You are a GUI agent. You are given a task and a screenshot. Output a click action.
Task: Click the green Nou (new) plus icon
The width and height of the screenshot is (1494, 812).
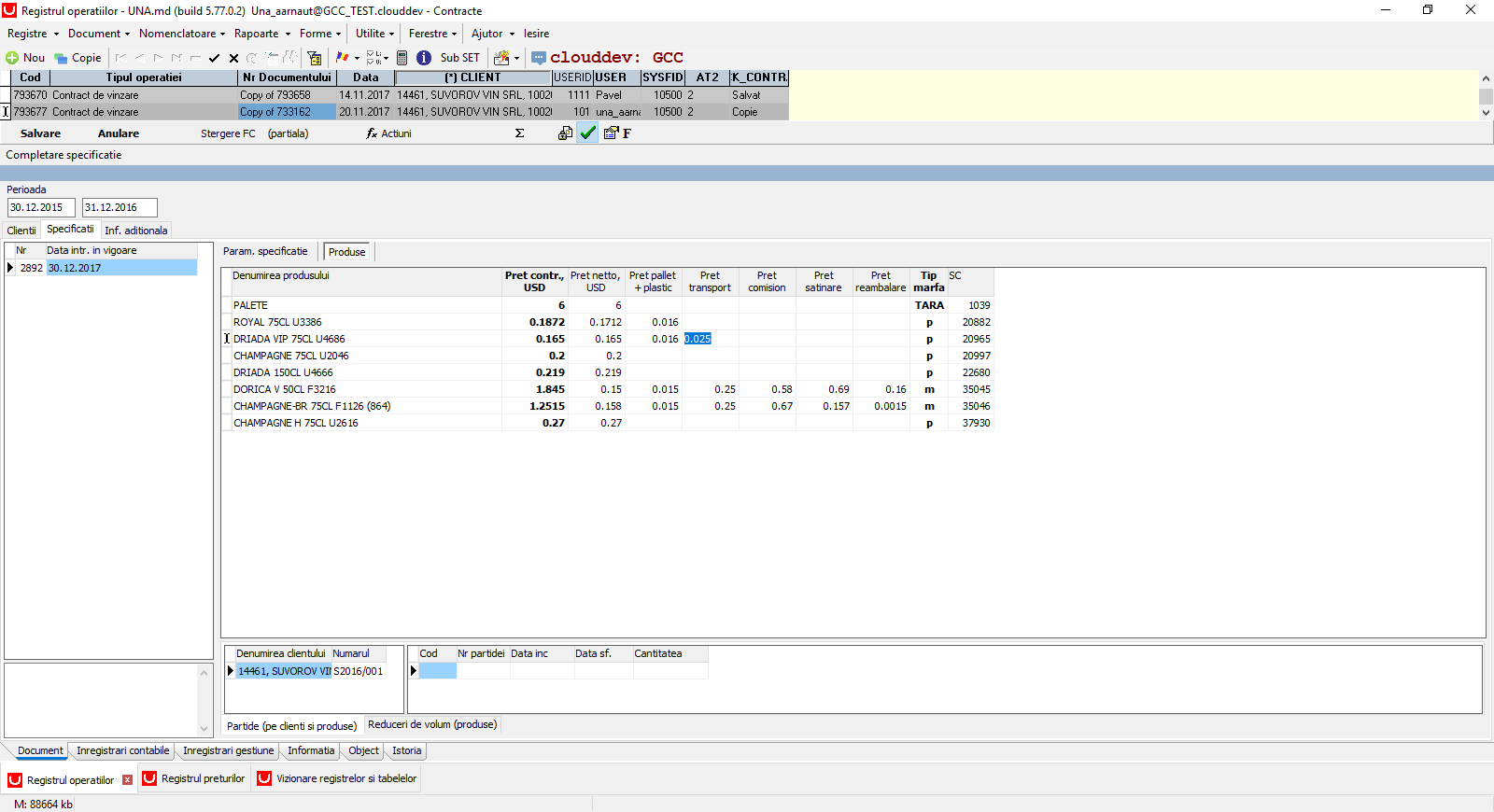coord(12,58)
